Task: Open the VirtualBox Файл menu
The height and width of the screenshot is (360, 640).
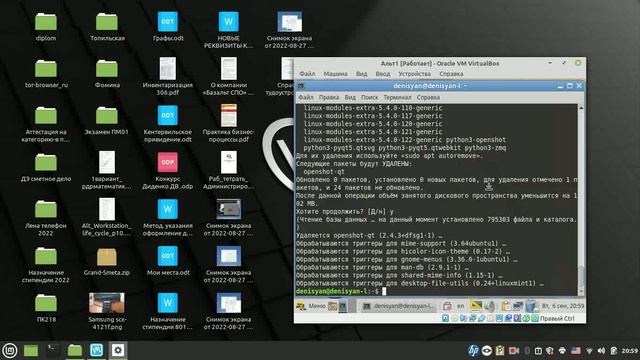Action: 307,74
